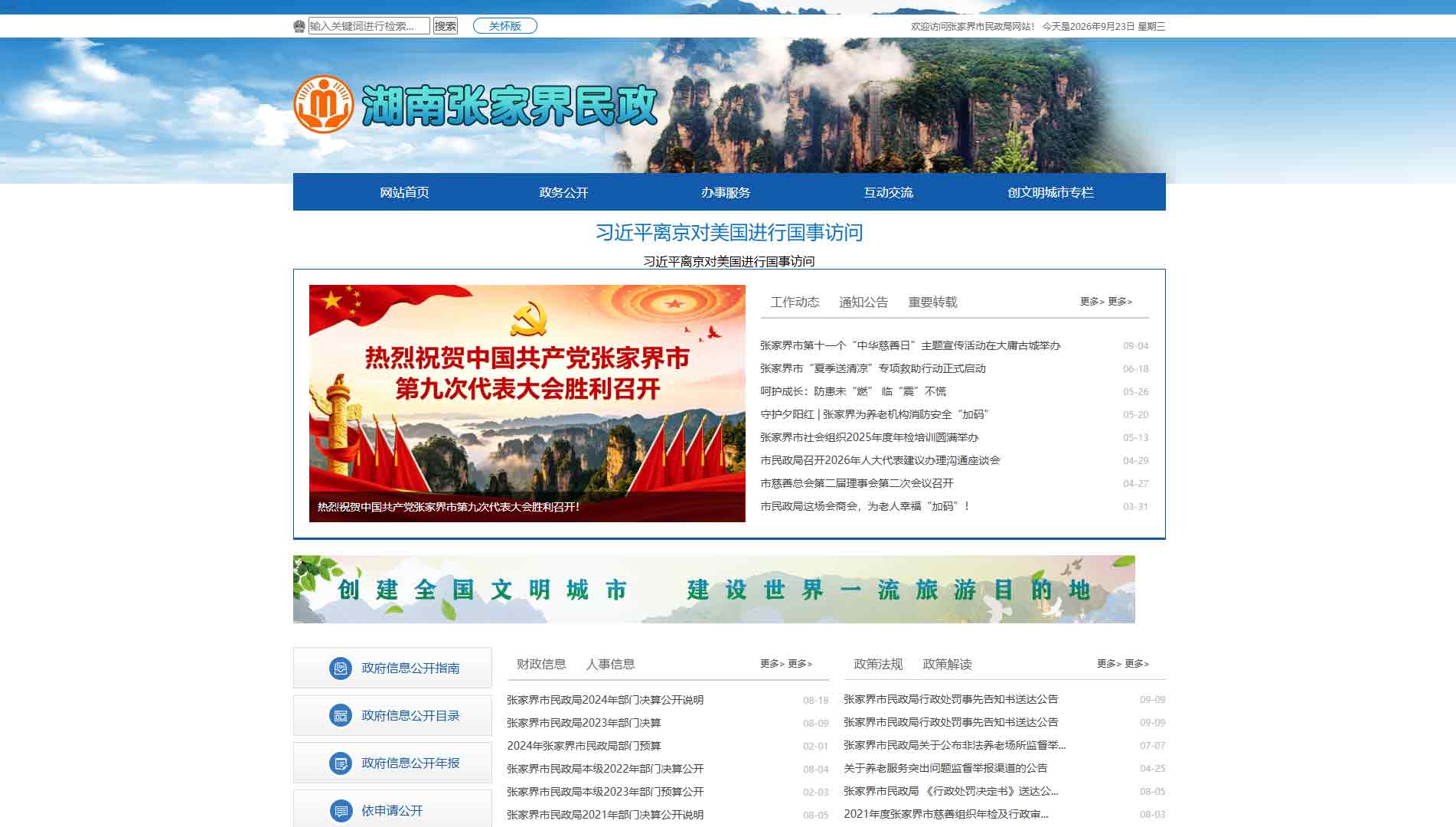Focus the keyword search input field
1456x827 pixels.
[x=369, y=26]
